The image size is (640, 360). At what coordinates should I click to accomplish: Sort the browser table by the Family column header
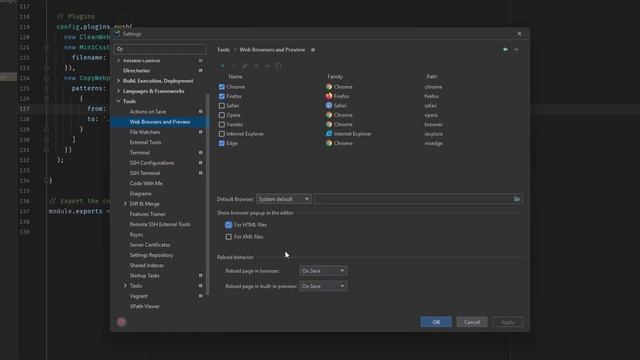click(335, 77)
